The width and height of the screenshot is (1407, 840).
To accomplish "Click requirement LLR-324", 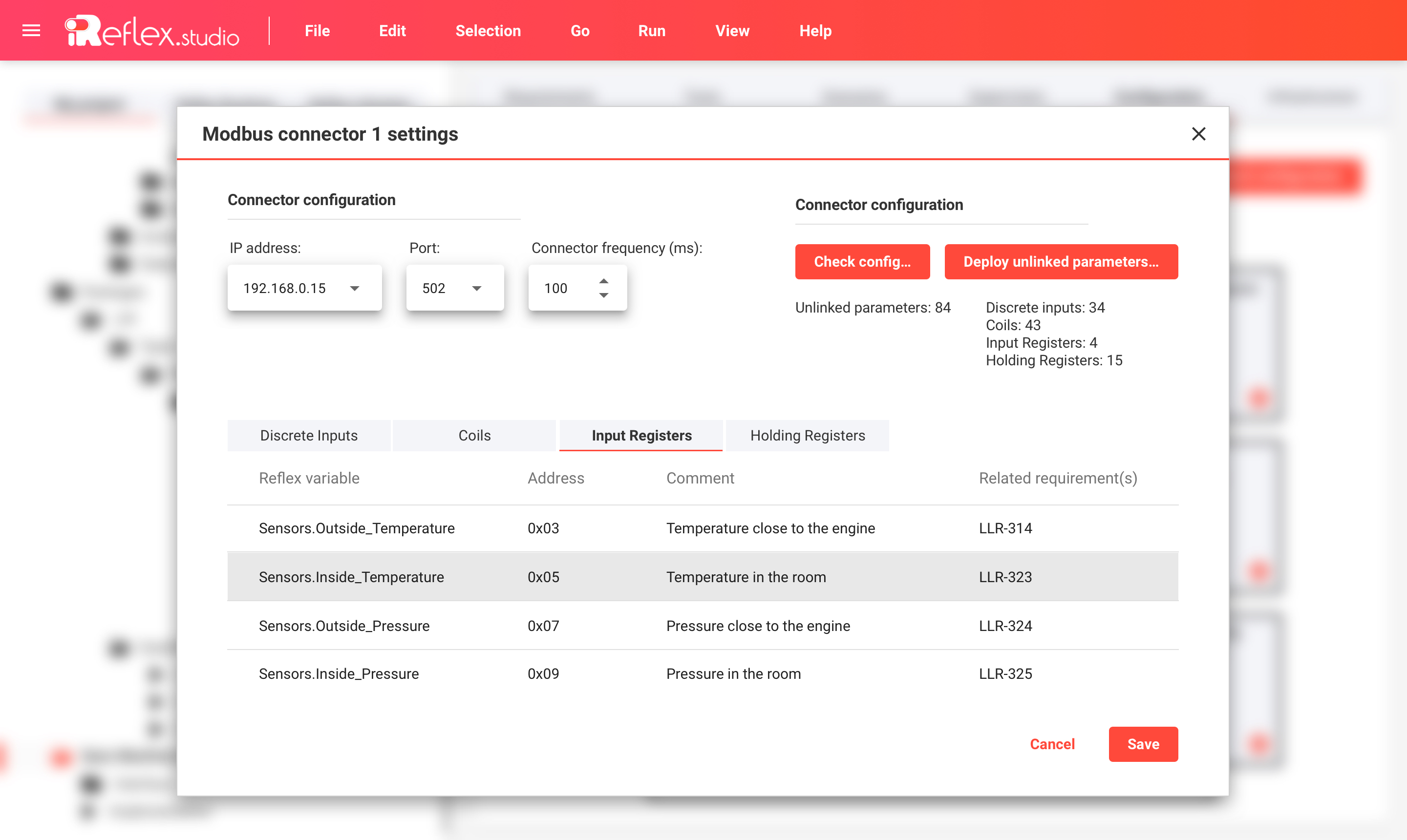I will tap(1005, 626).
